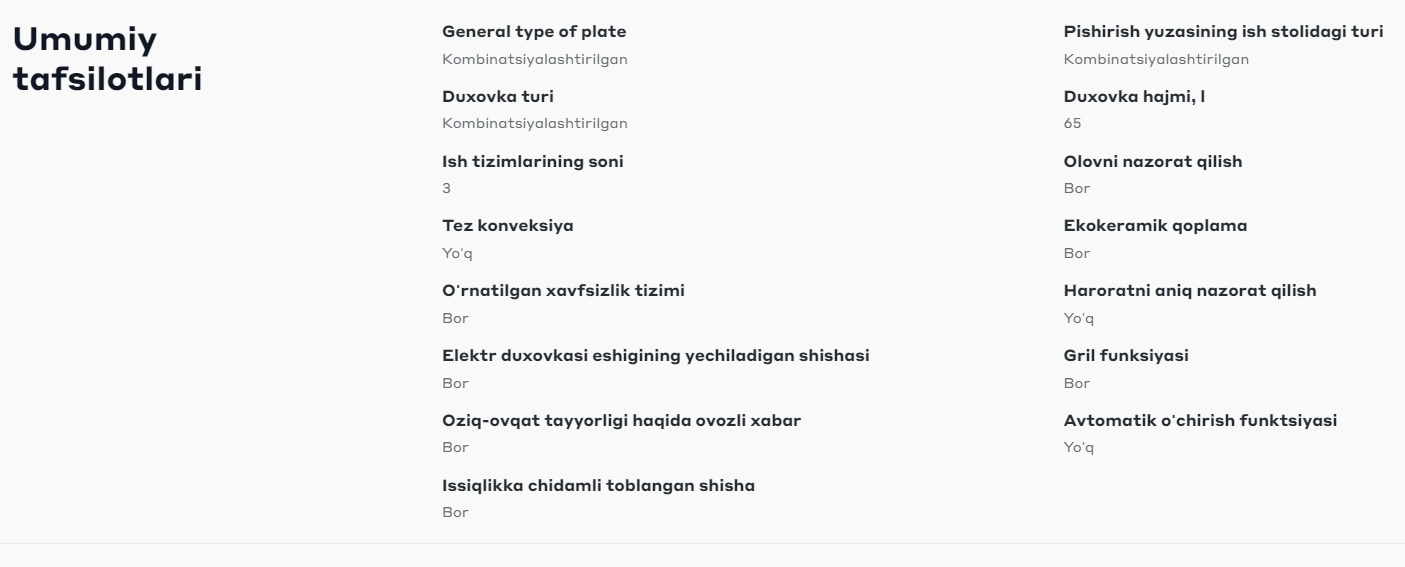Click the "Umumiy tafsilotlari" section heading
This screenshot has height=567, width=1405.
(x=106, y=60)
